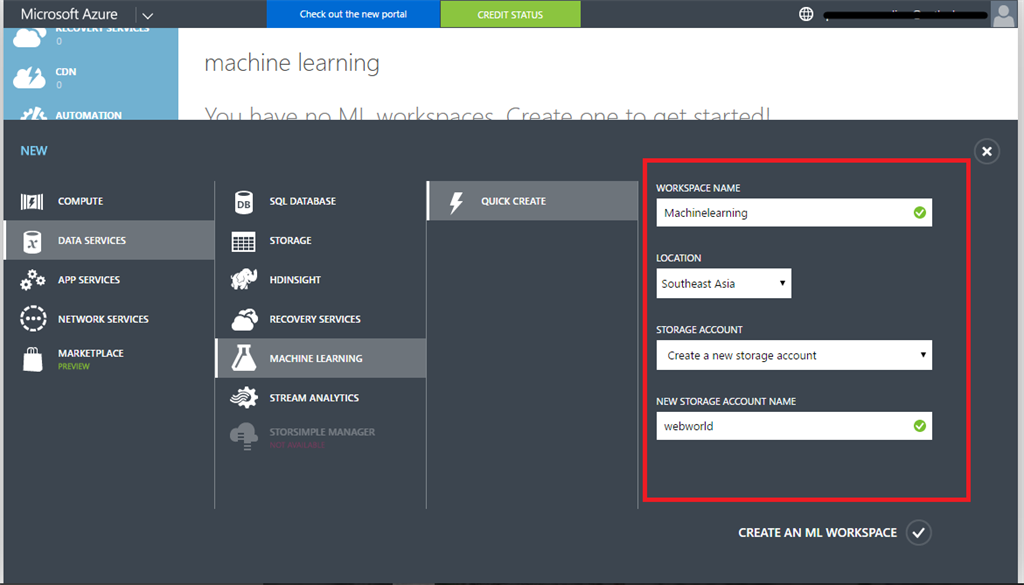Choose SQL Database service
This screenshot has height=585, width=1024.
[321, 201]
